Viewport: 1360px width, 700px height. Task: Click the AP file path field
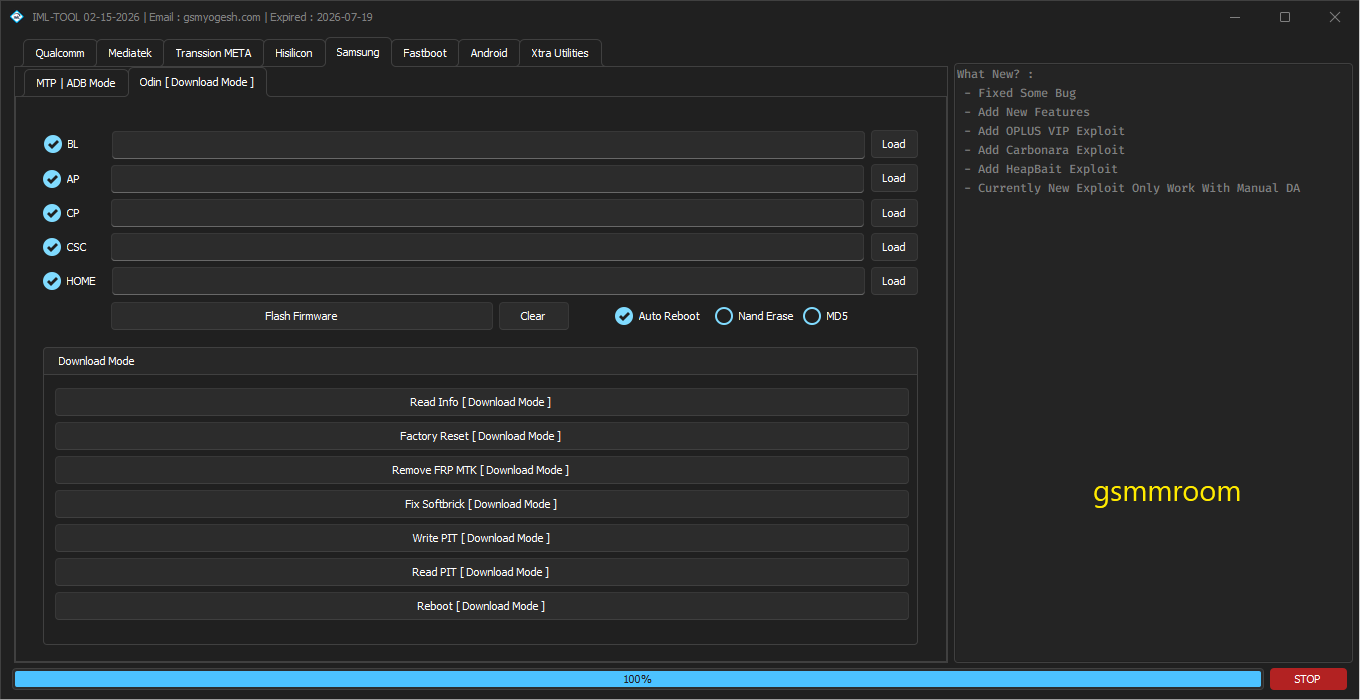point(488,179)
